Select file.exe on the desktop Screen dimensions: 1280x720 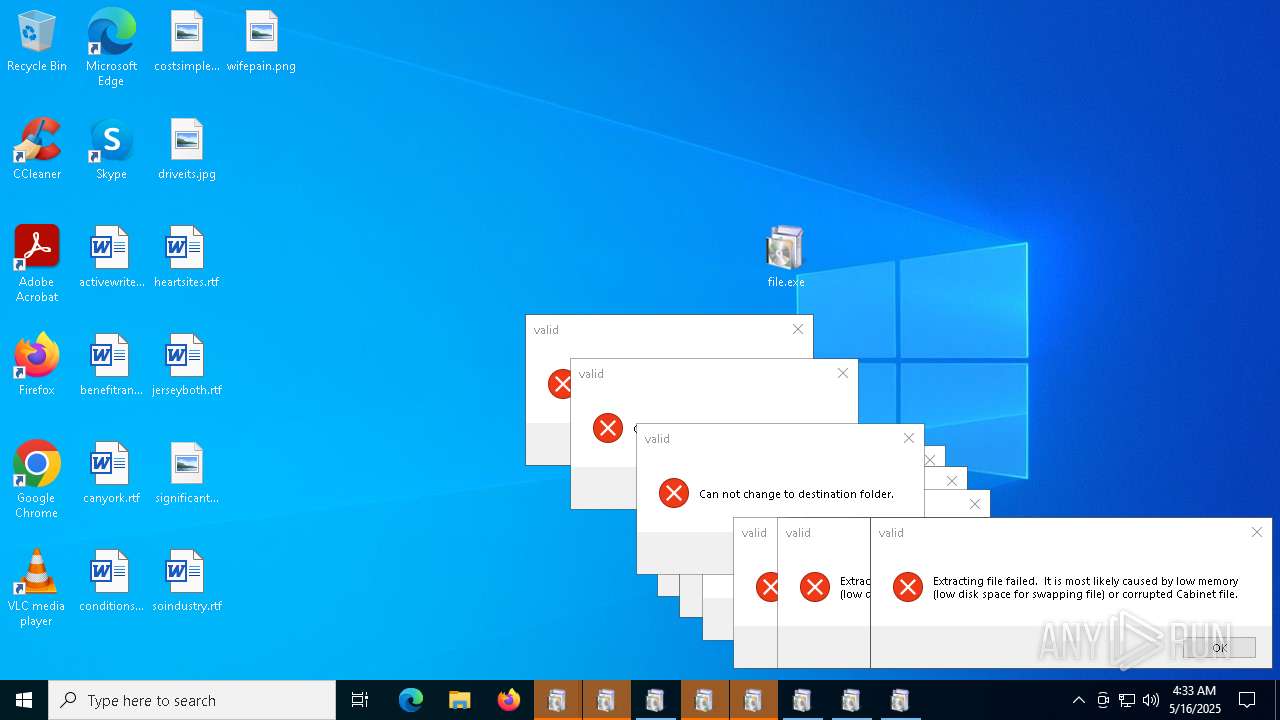coord(785,257)
